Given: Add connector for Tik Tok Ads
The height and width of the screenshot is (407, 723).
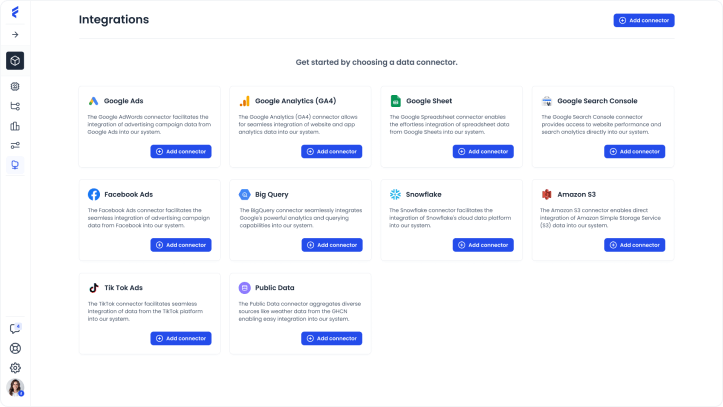Looking at the screenshot, I should point(181,338).
